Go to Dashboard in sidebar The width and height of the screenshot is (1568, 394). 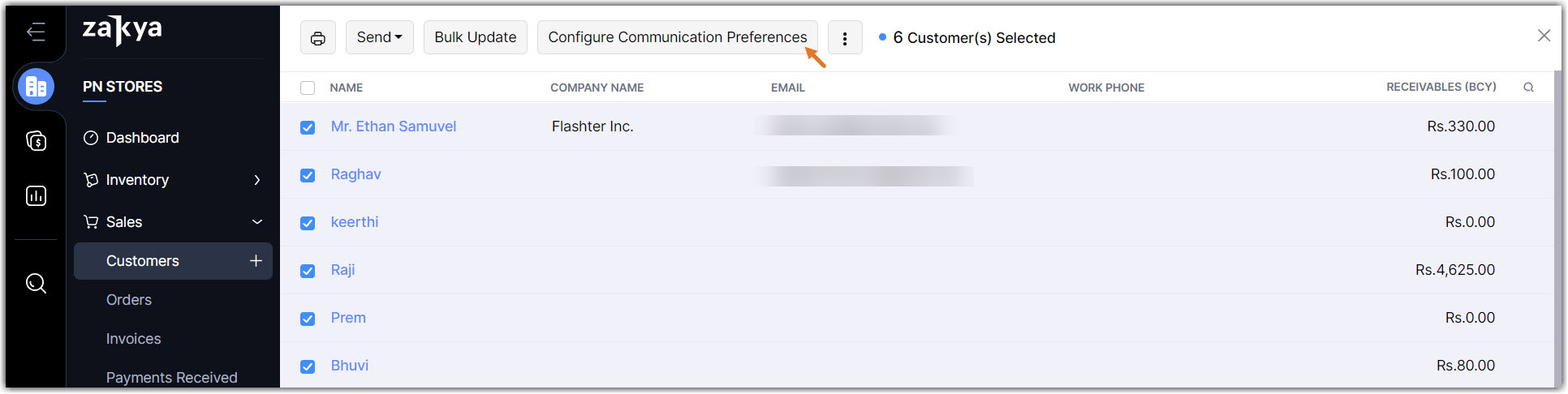point(142,138)
